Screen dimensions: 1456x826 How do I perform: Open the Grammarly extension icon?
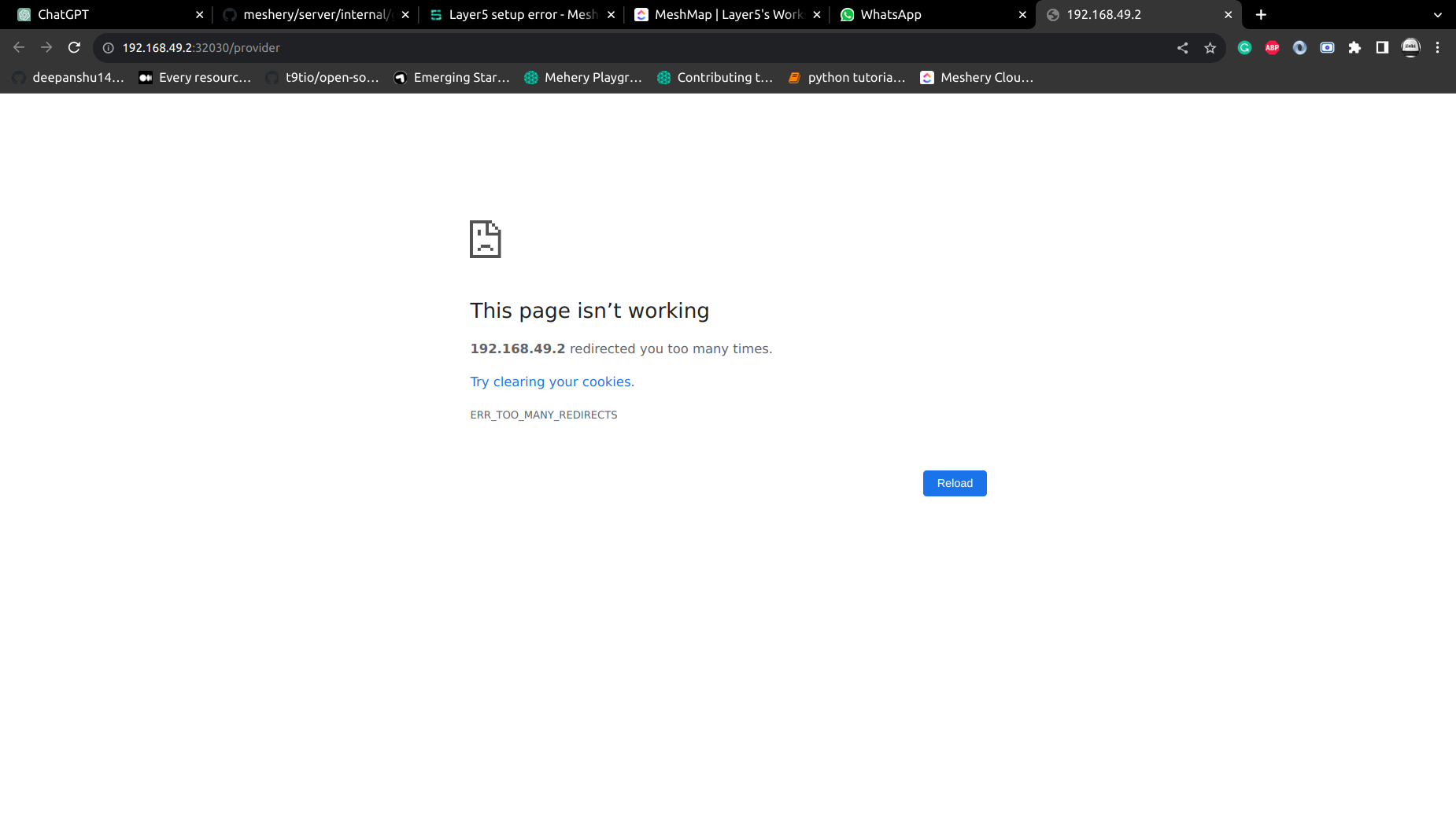1244,48
